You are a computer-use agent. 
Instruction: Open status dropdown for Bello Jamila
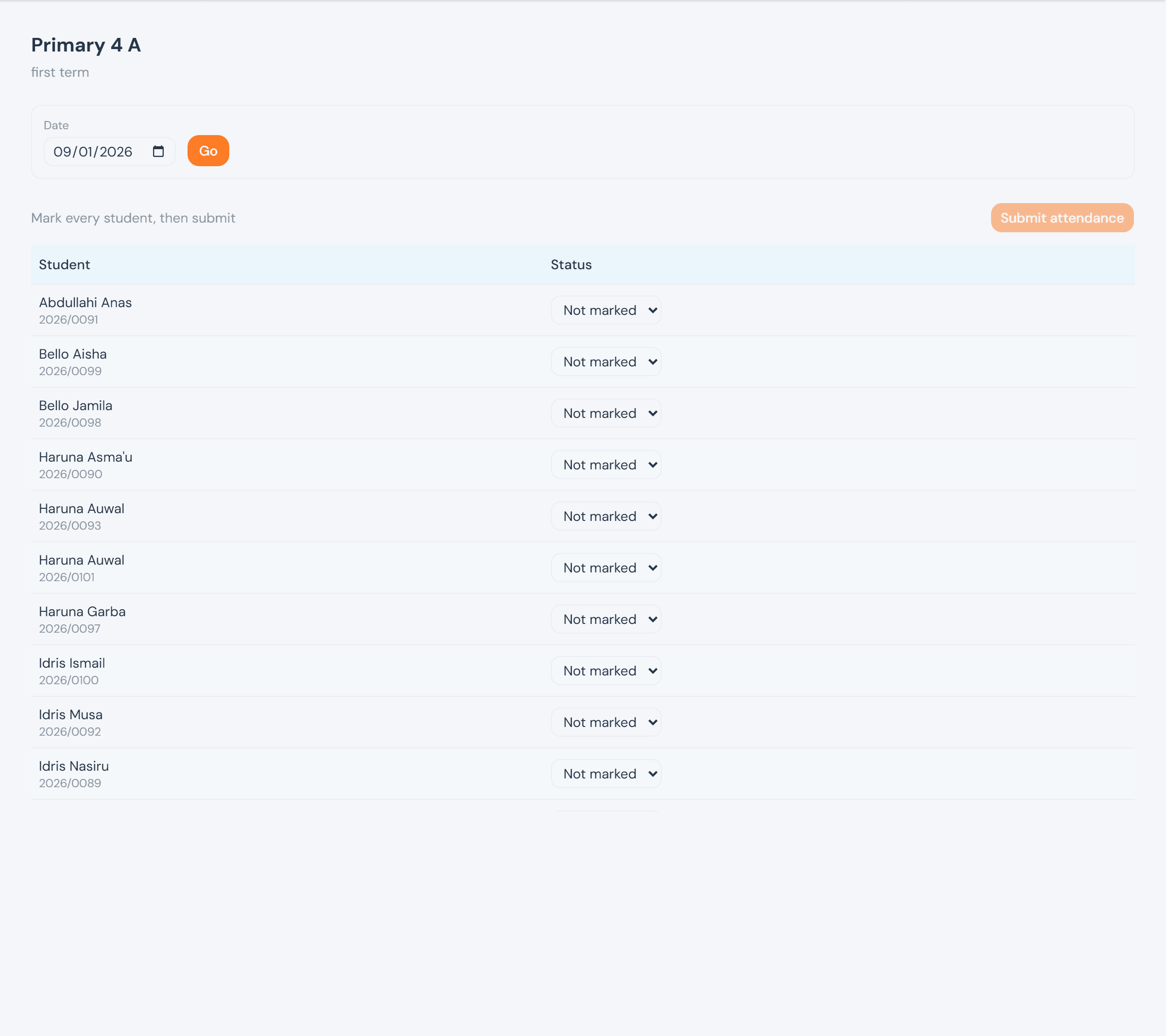coord(606,413)
